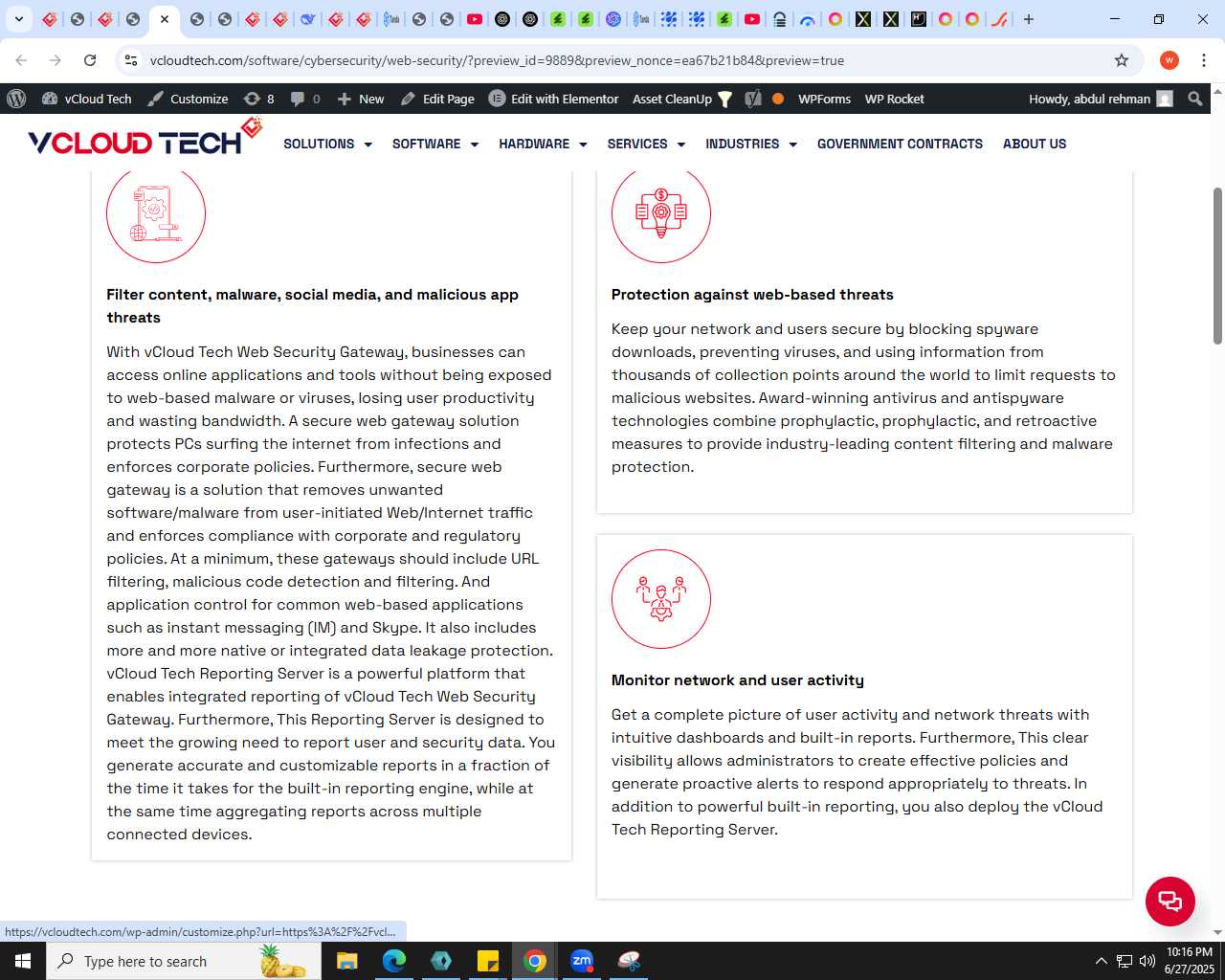Click paragraph starting Keep your network and users

(x=864, y=398)
